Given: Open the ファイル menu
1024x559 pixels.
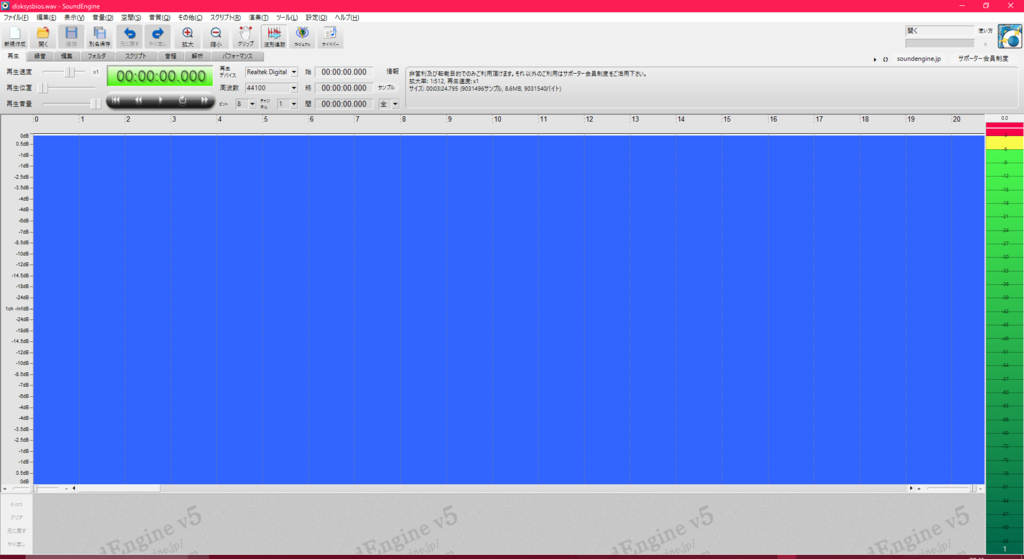Looking at the screenshot, I should tap(16, 18).
